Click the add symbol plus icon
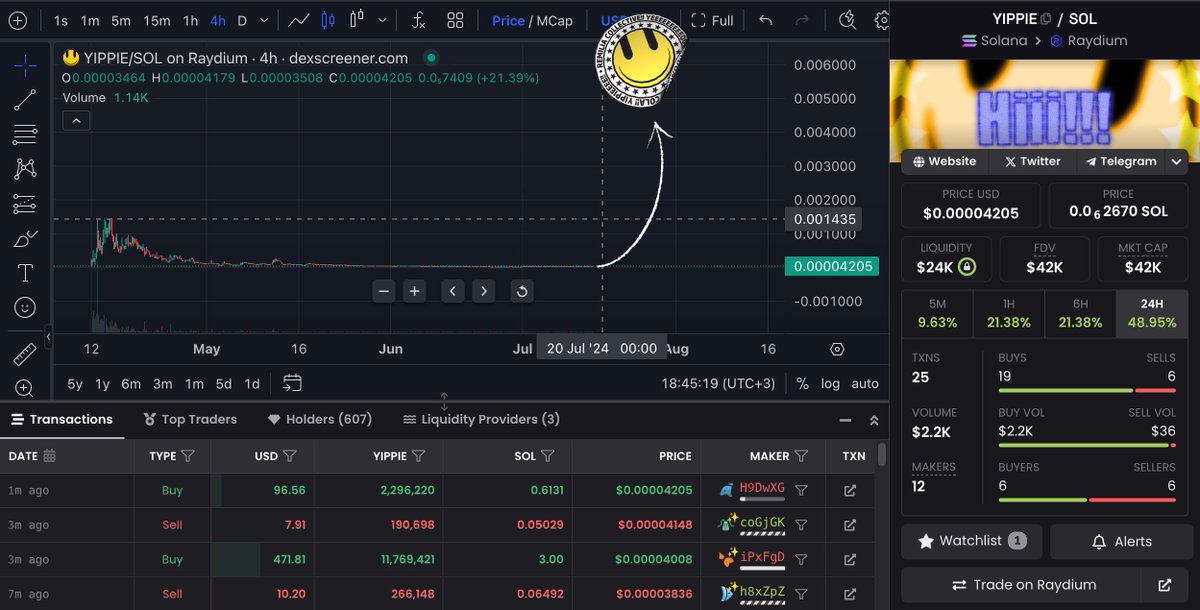Viewport: 1200px width, 610px height. pyautogui.click(x=20, y=20)
